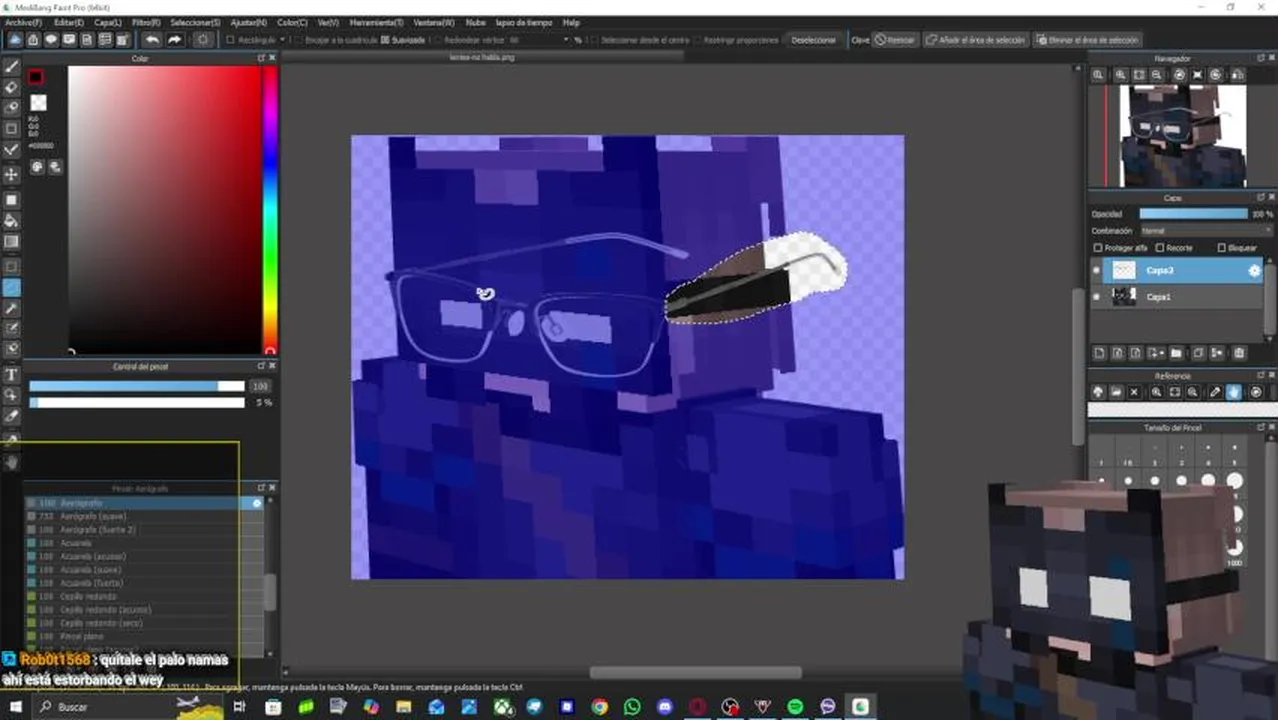Zoom out in the Navegador panel
The height and width of the screenshot is (720, 1278).
tap(1158, 75)
